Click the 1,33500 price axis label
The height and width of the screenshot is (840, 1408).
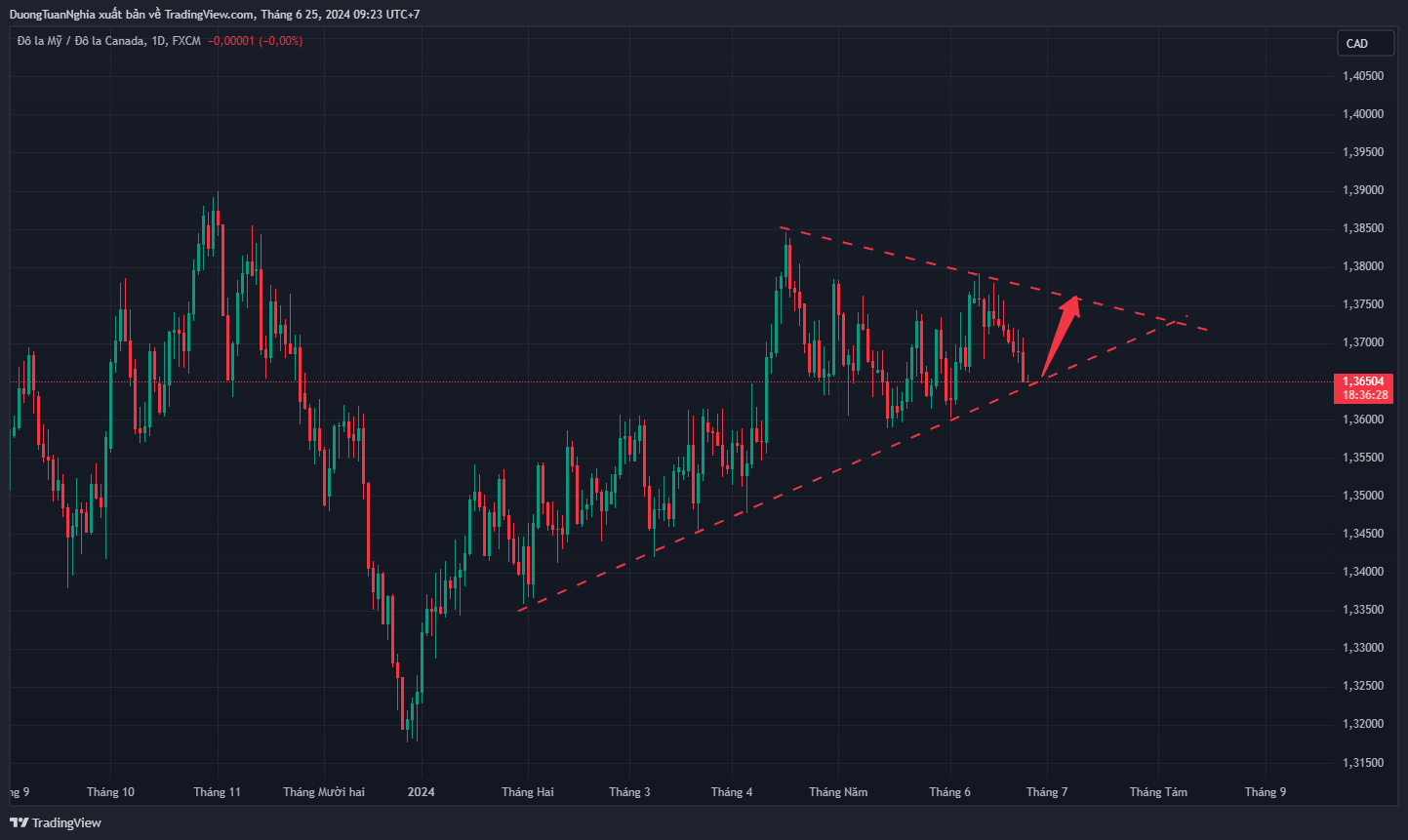pyautogui.click(x=1363, y=610)
